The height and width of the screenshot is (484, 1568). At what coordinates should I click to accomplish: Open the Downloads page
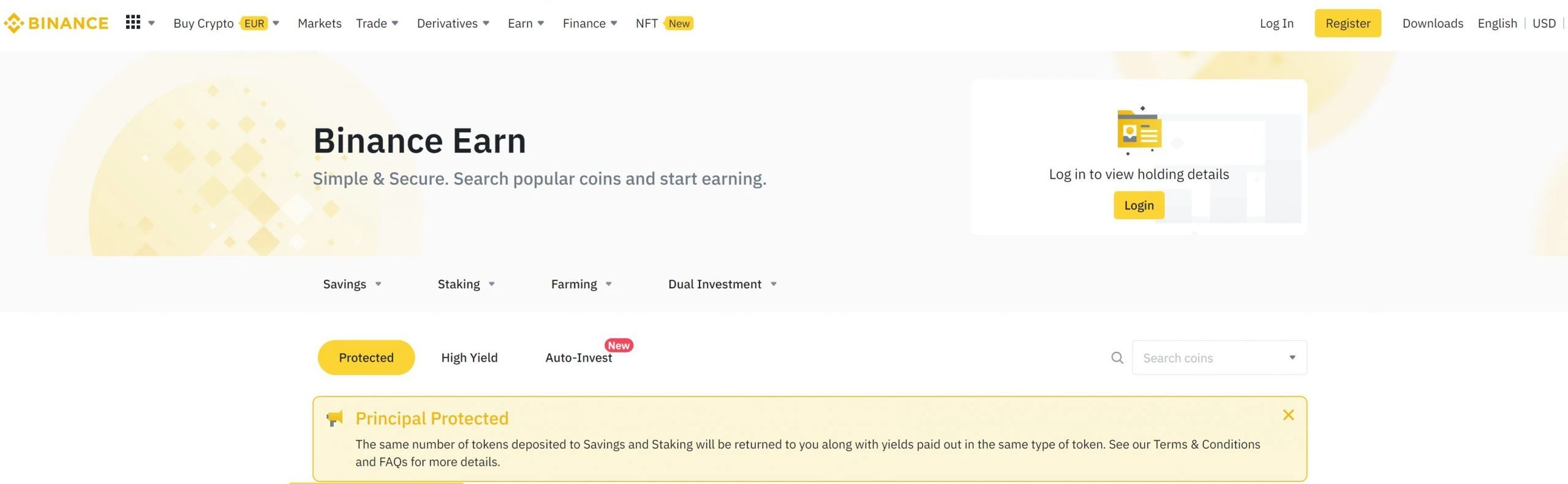point(1432,23)
